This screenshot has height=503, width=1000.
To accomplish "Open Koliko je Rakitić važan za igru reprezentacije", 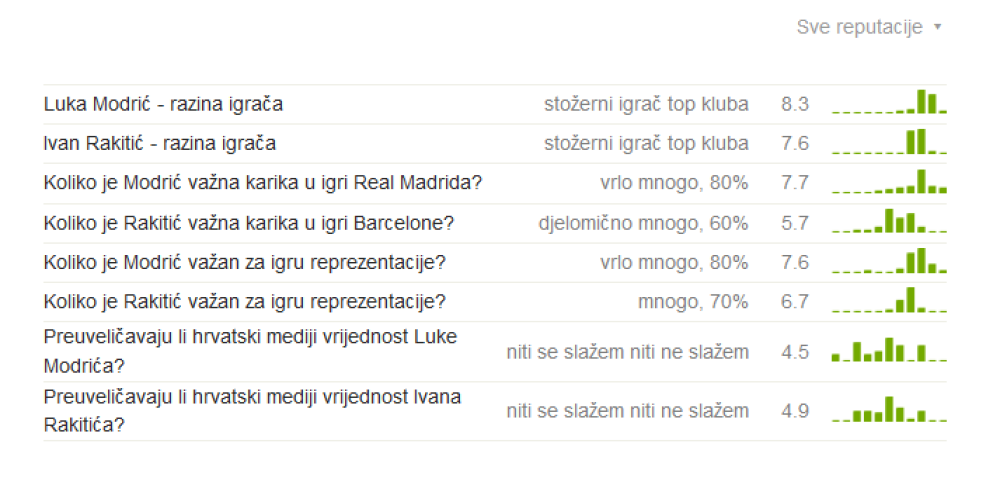I will coord(244,302).
